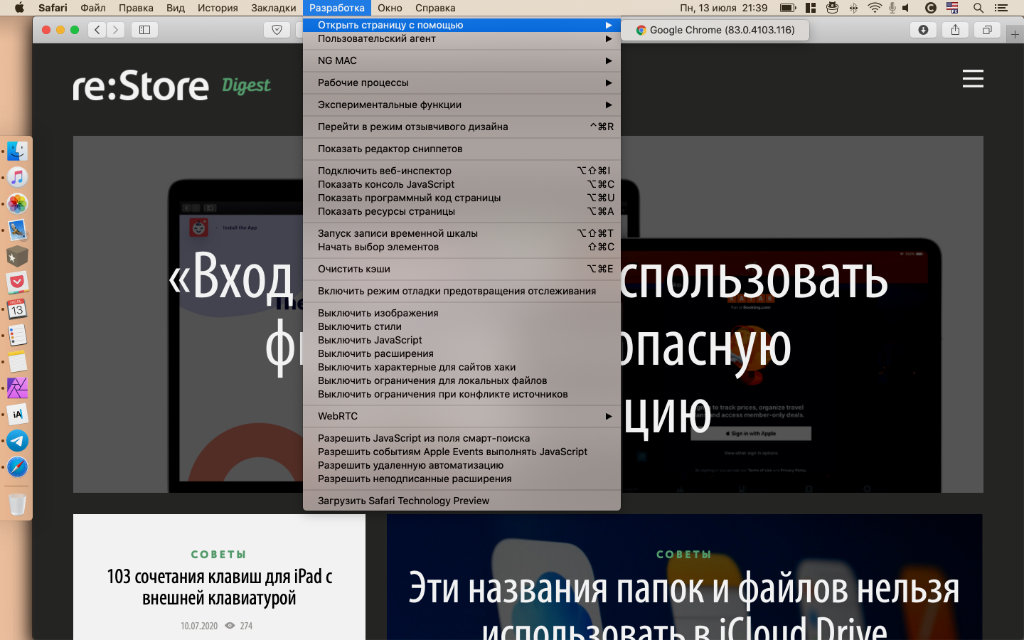
Task: Toggle Выключить стили
Action: coord(462,327)
